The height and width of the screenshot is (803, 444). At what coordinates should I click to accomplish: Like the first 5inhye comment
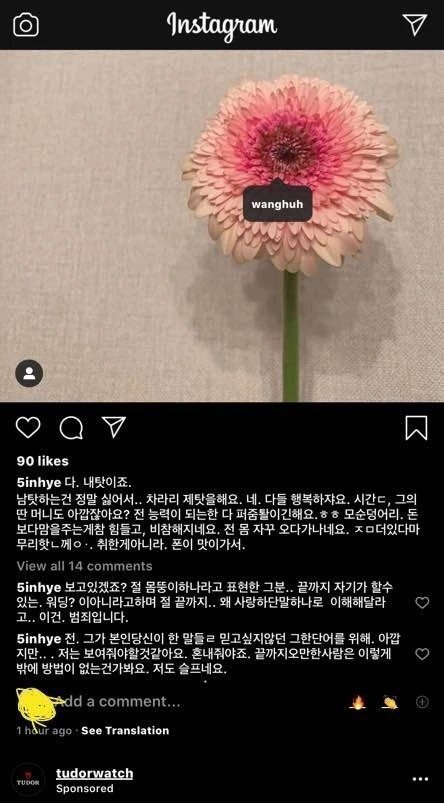[422, 603]
